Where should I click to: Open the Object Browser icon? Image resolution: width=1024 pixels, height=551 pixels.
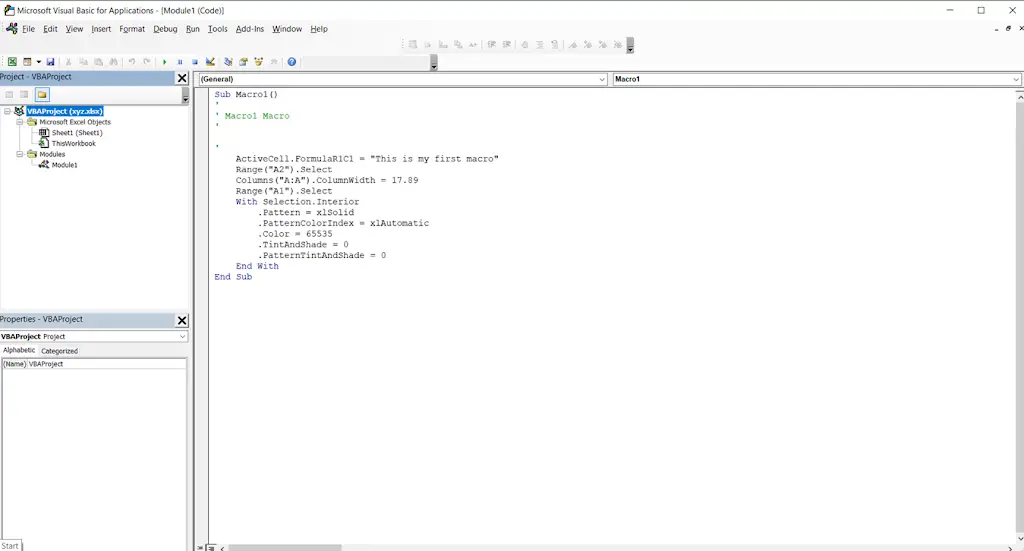pyautogui.click(x=259, y=62)
